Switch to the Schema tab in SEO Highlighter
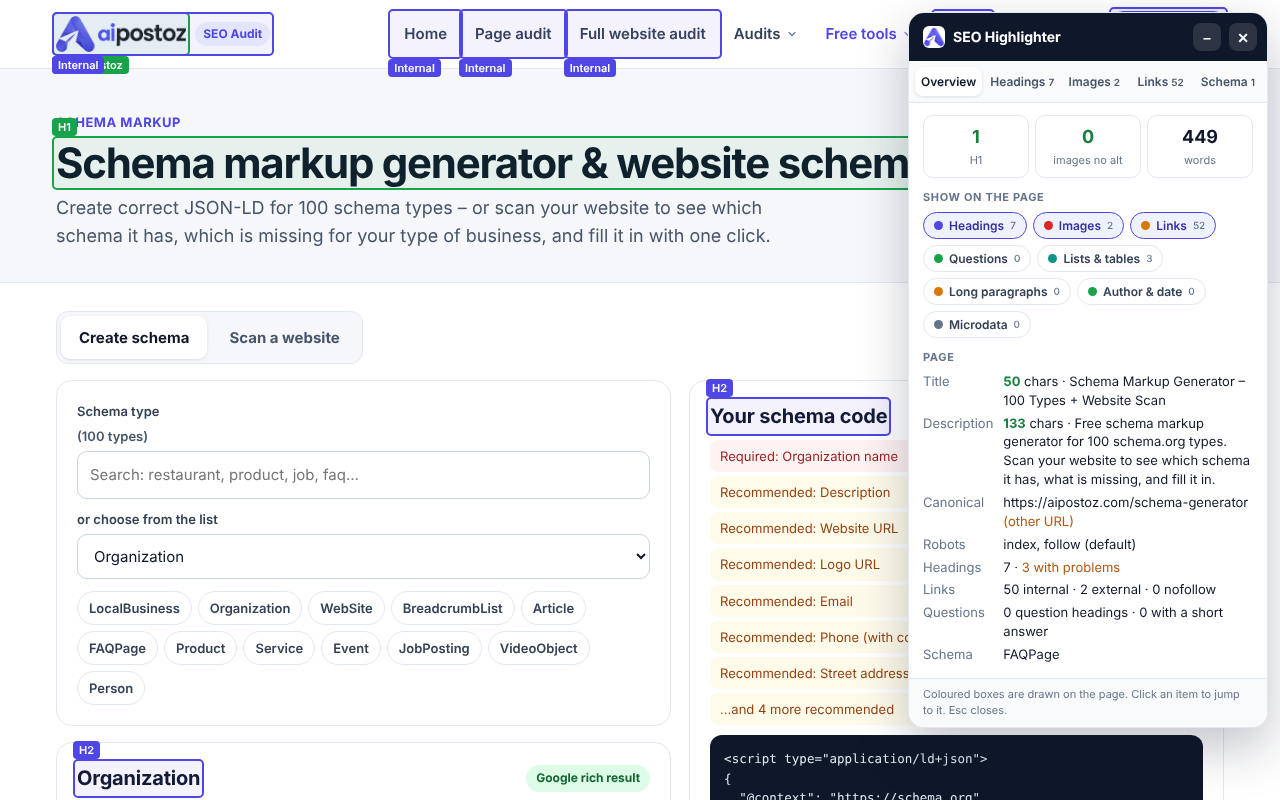The height and width of the screenshot is (800, 1280). (1228, 82)
